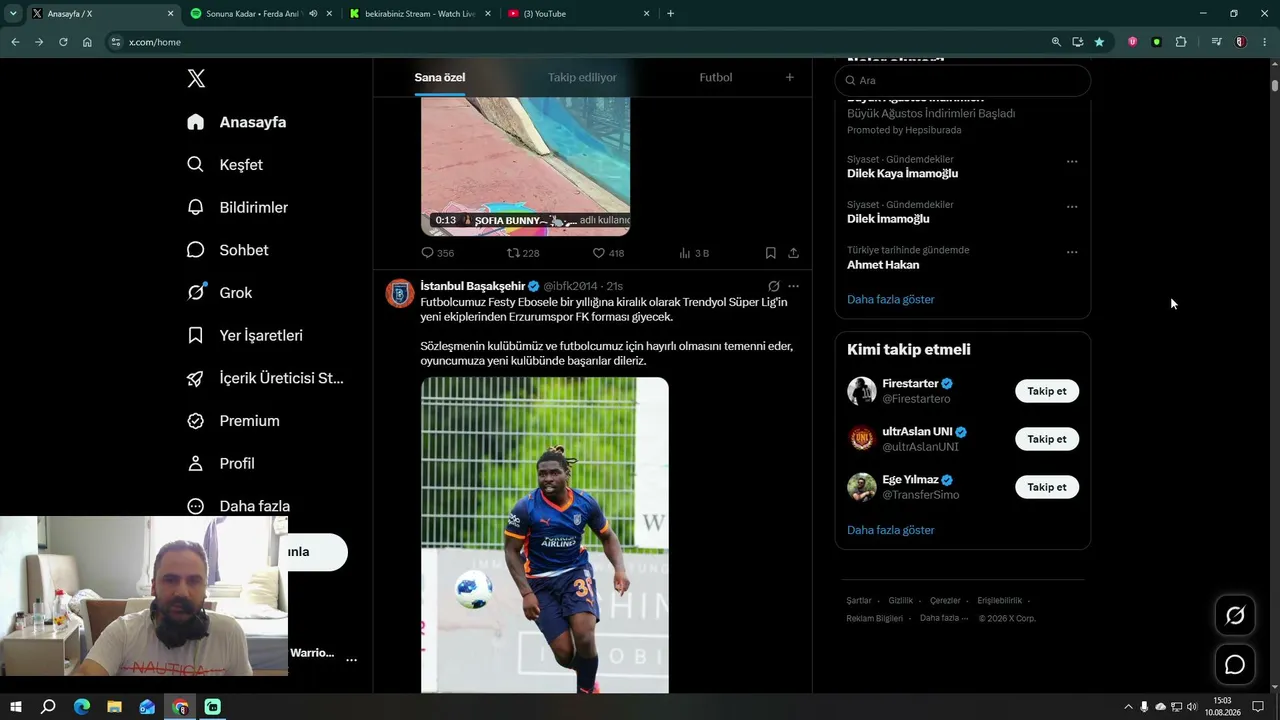Switch to the Takip ediliyor tab
Viewport: 1280px width, 720px height.
point(582,77)
